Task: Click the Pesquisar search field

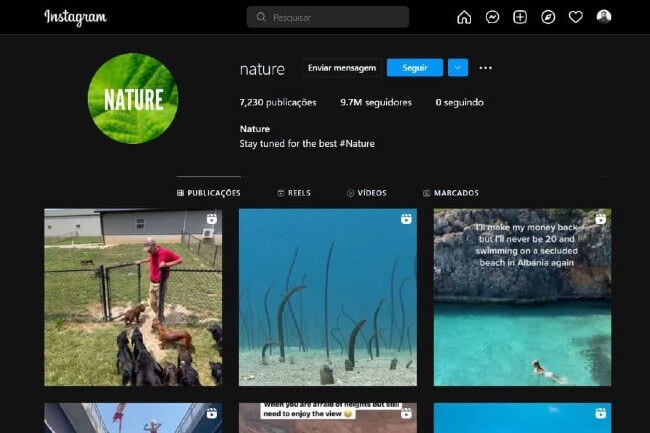Action: click(x=327, y=17)
